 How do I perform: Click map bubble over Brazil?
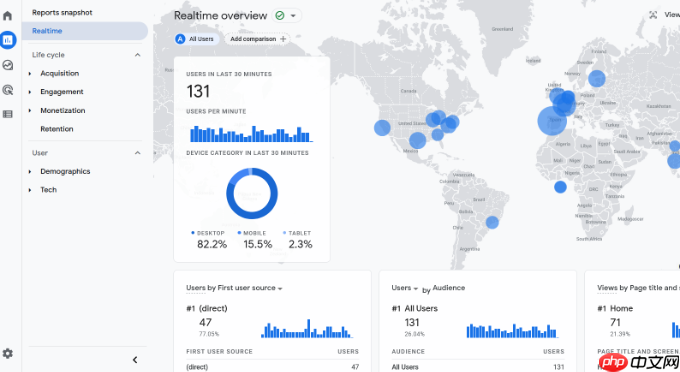[x=492, y=222]
